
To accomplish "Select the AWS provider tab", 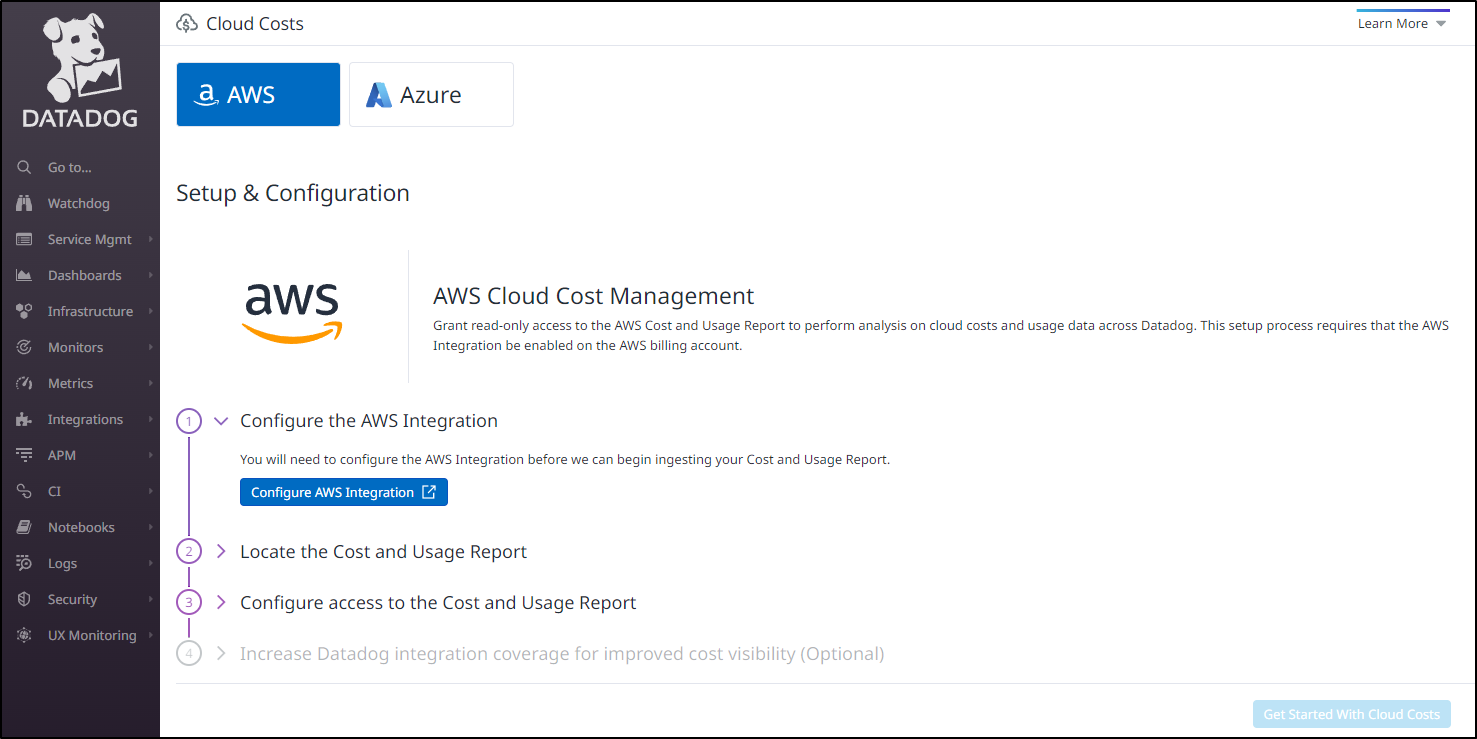I will pos(258,95).
